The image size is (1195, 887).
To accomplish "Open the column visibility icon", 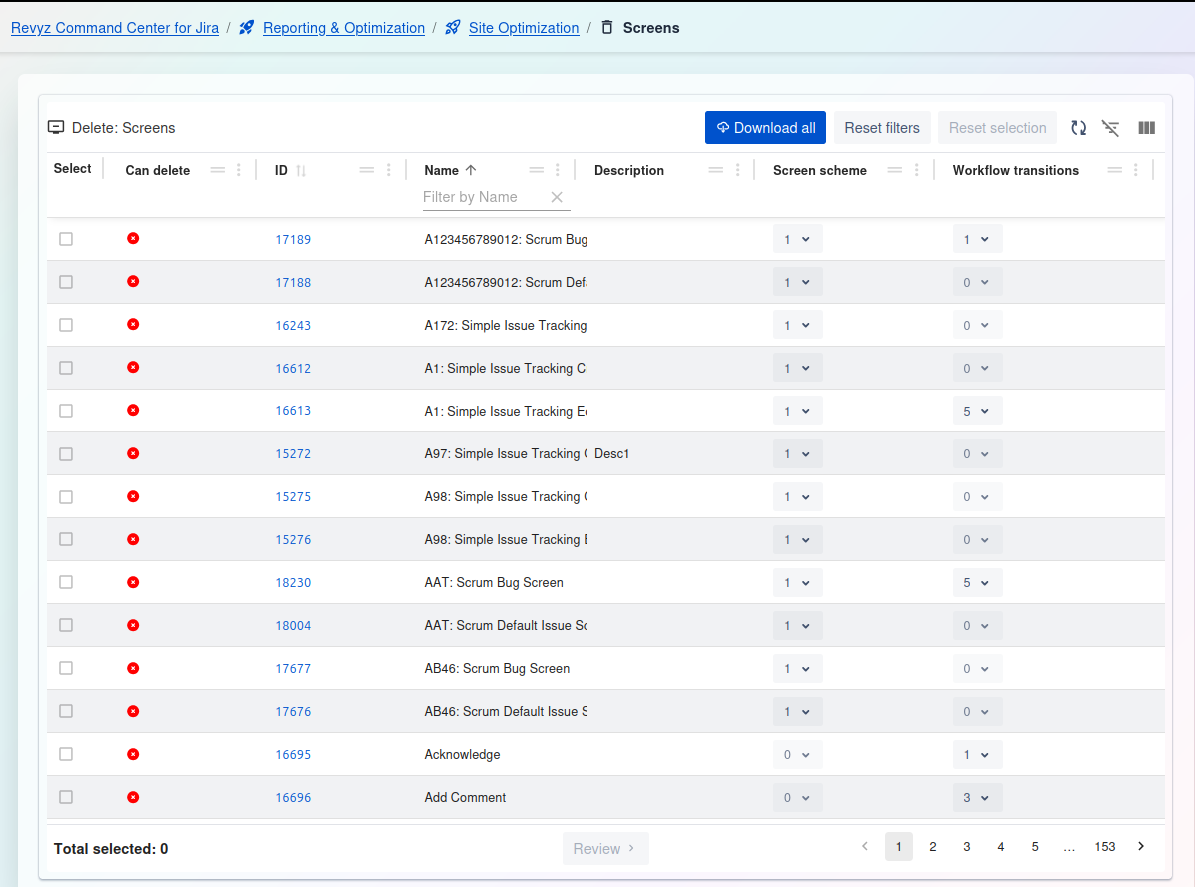I will 1146,128.
